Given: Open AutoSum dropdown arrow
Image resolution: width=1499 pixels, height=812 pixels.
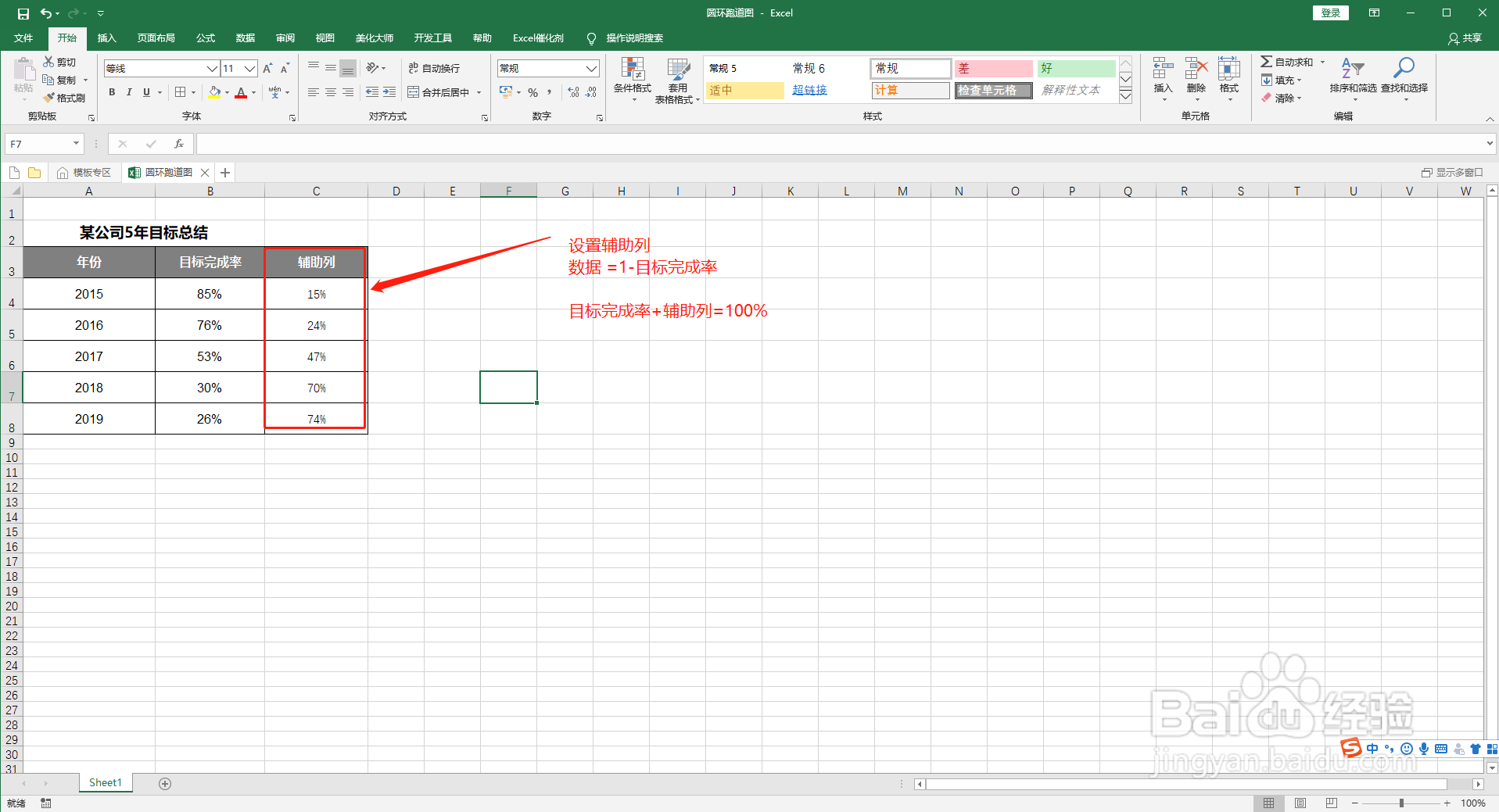Looking at the screenshot, I should (1323, 62).
